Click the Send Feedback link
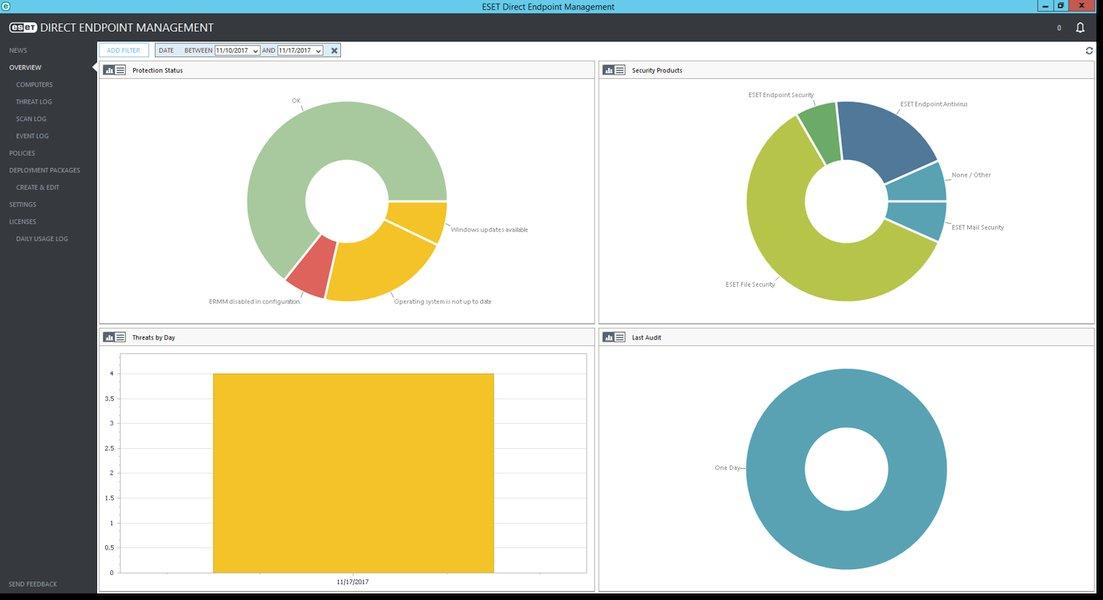The image size is (1103, 600). tap(33, 585)
